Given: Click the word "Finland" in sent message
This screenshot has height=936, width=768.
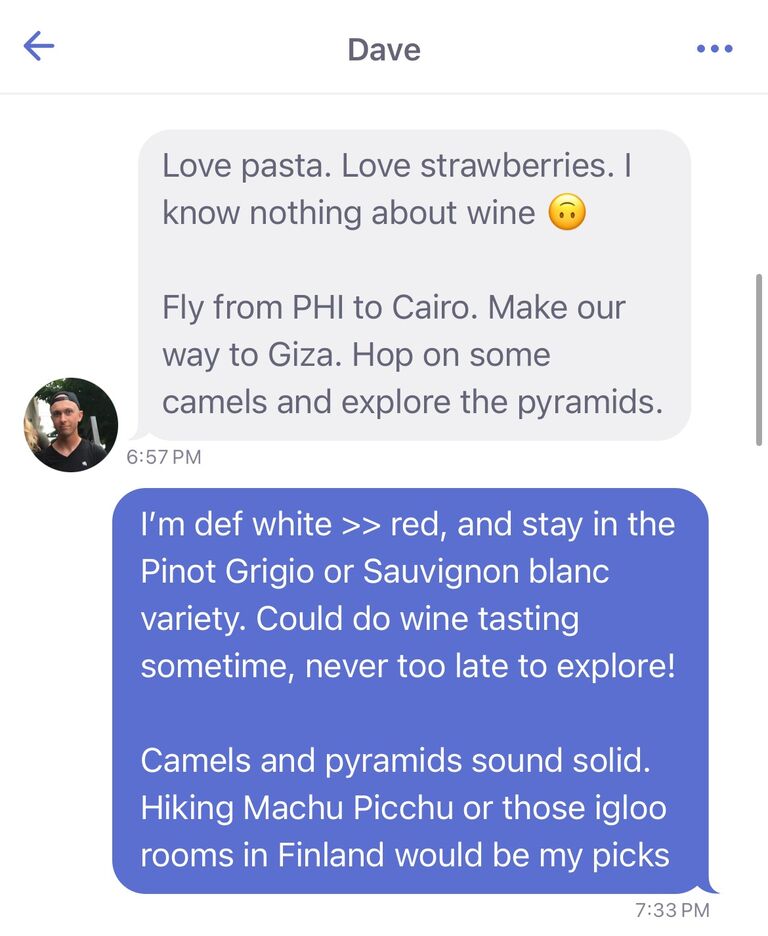Looking at the screenshot, I should (331, 855).
